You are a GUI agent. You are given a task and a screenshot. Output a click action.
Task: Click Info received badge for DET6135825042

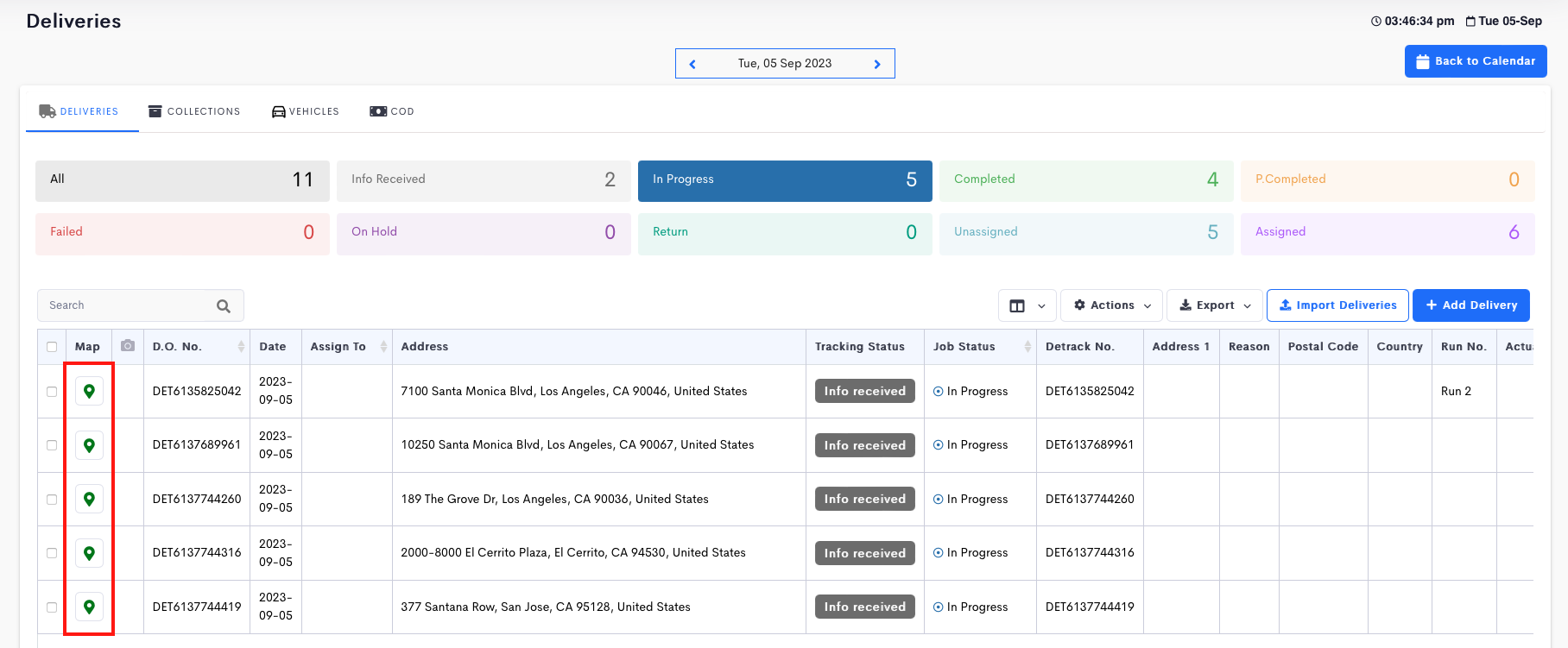click(x=865, y=391)
